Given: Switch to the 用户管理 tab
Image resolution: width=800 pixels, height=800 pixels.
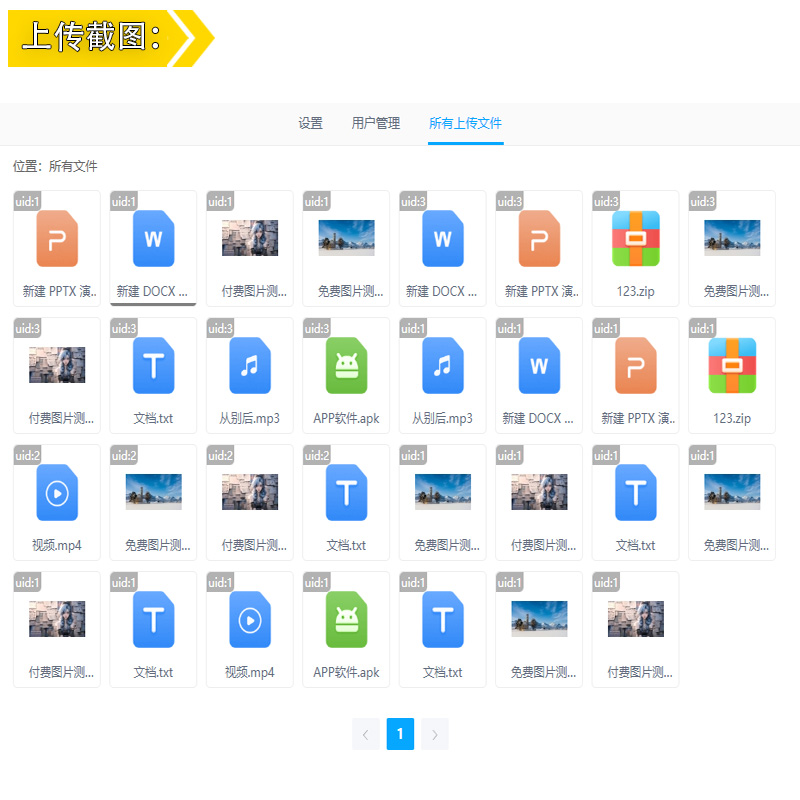Looking at the screenshot, I should (x=376, y=123).
